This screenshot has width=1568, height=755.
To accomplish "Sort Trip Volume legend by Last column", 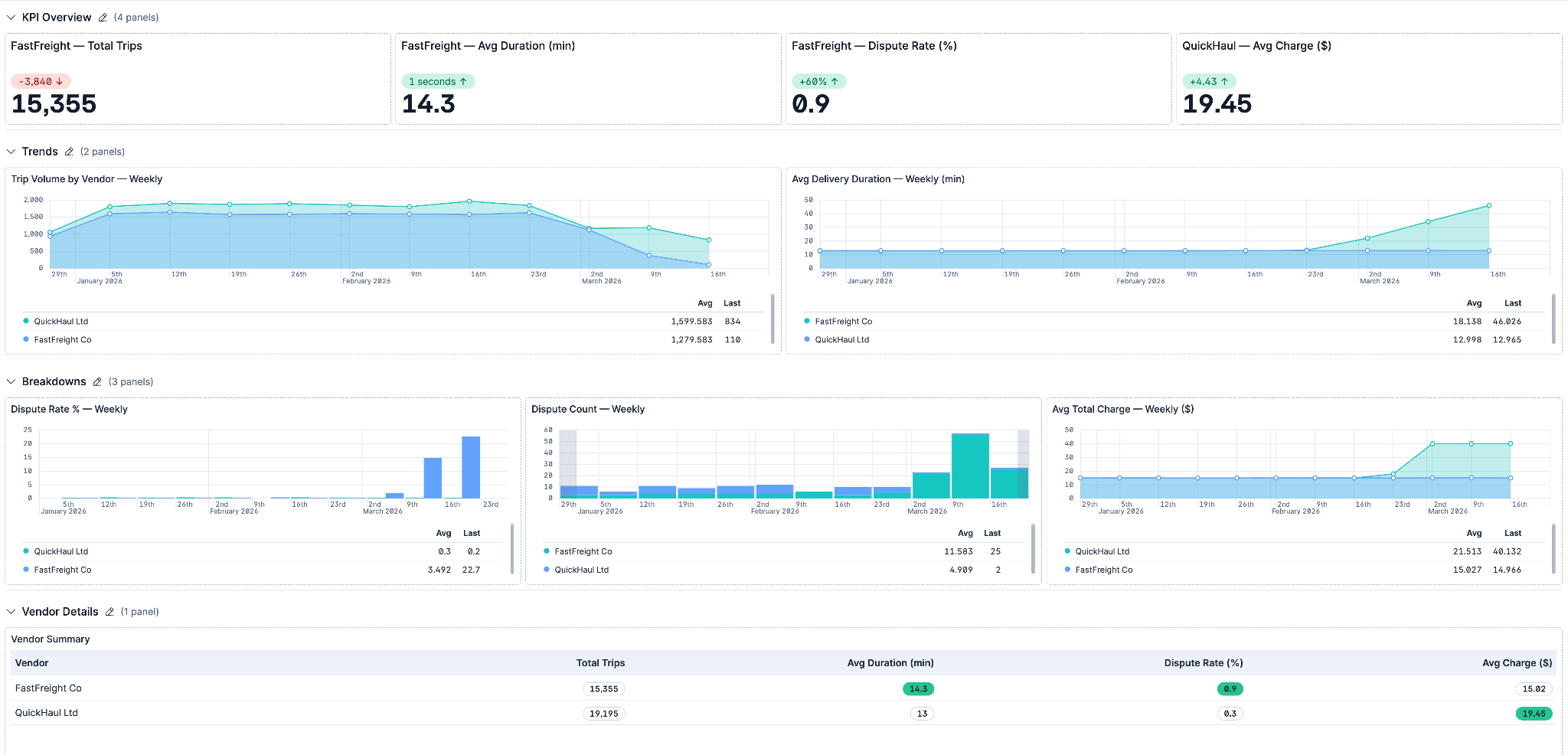I will (x=732, y=303).
